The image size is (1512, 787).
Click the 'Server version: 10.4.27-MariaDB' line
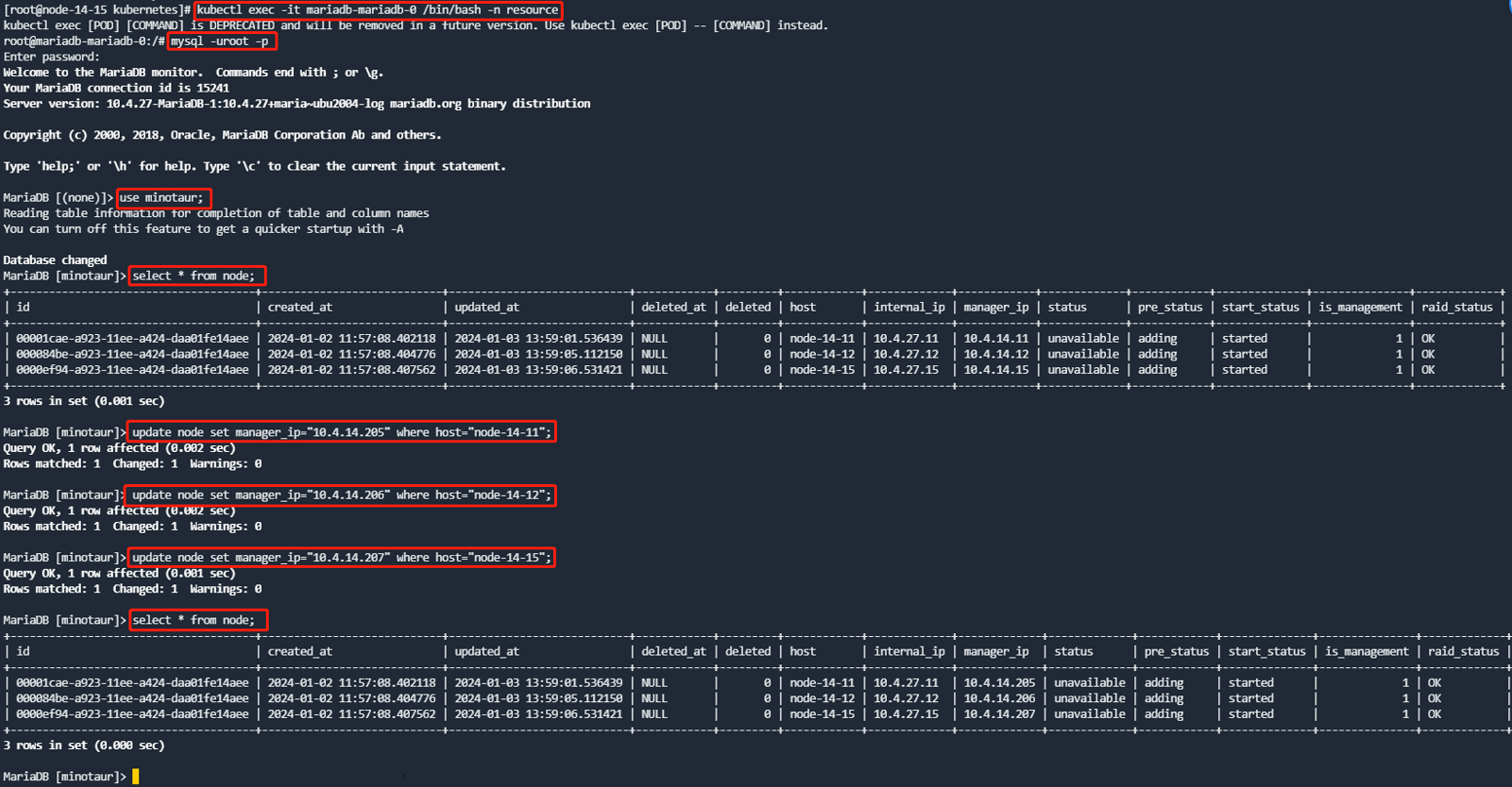297,103
